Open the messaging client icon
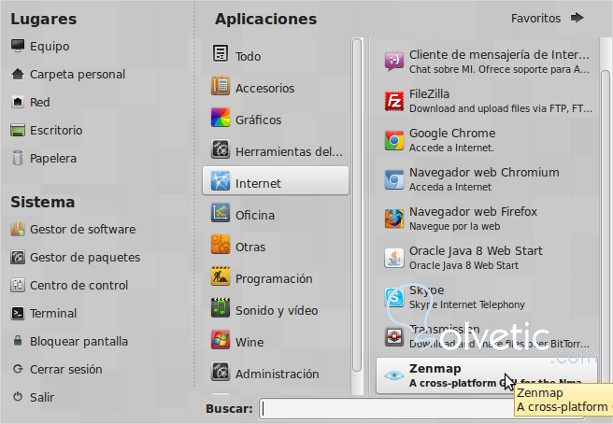 [x=394, y=62]
